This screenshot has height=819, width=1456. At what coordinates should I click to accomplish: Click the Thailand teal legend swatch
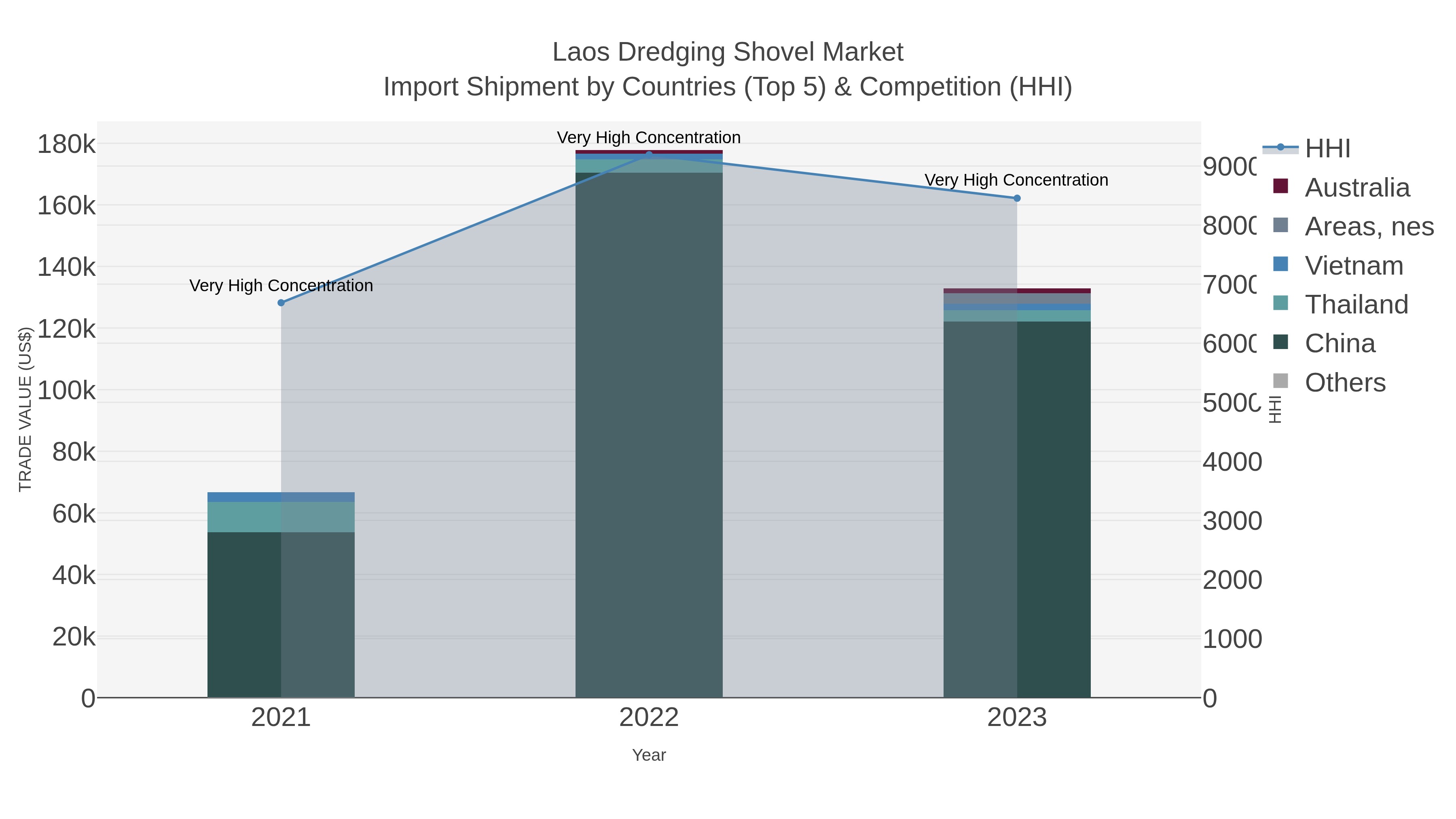1281,303
